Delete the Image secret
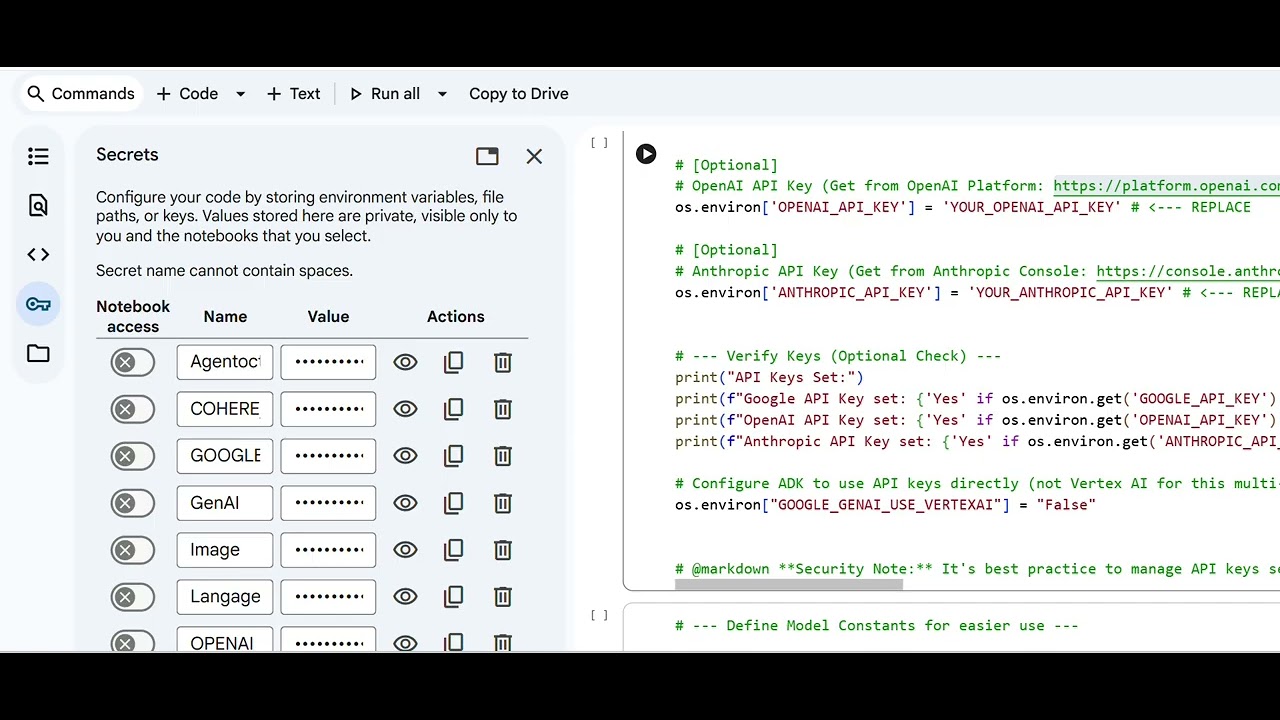Image resolution: width=1280 pixels, height=720 pixels. click(x=503, y=550)
